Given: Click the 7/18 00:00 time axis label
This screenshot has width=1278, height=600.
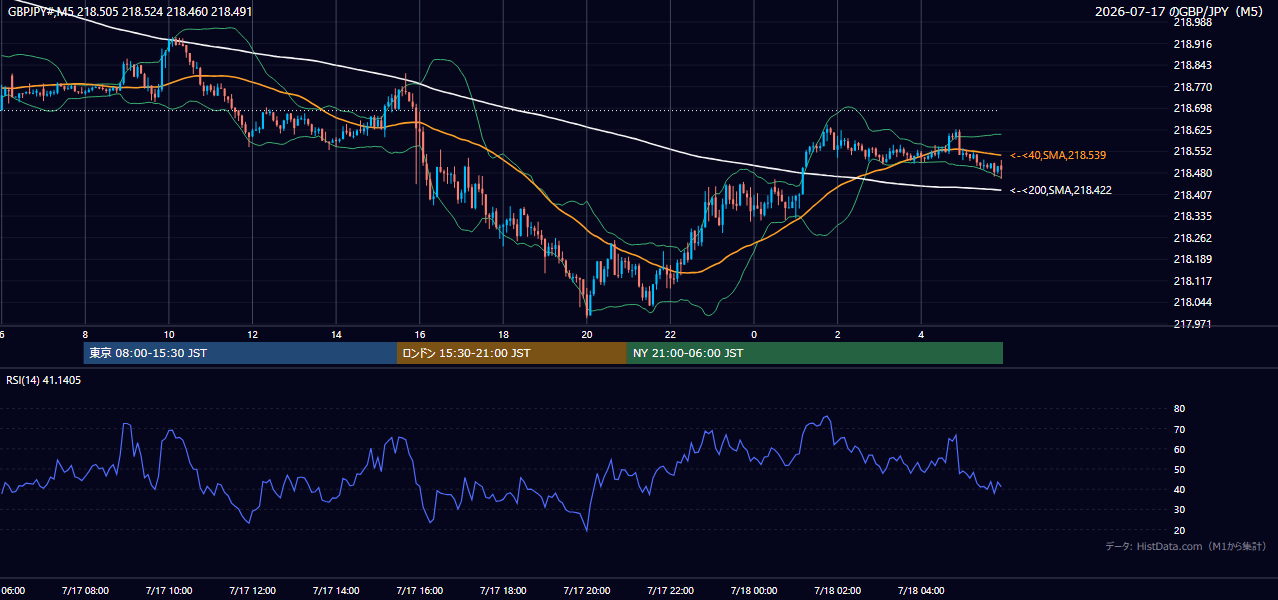Looking at the screenshot, I should pos(754,591).
